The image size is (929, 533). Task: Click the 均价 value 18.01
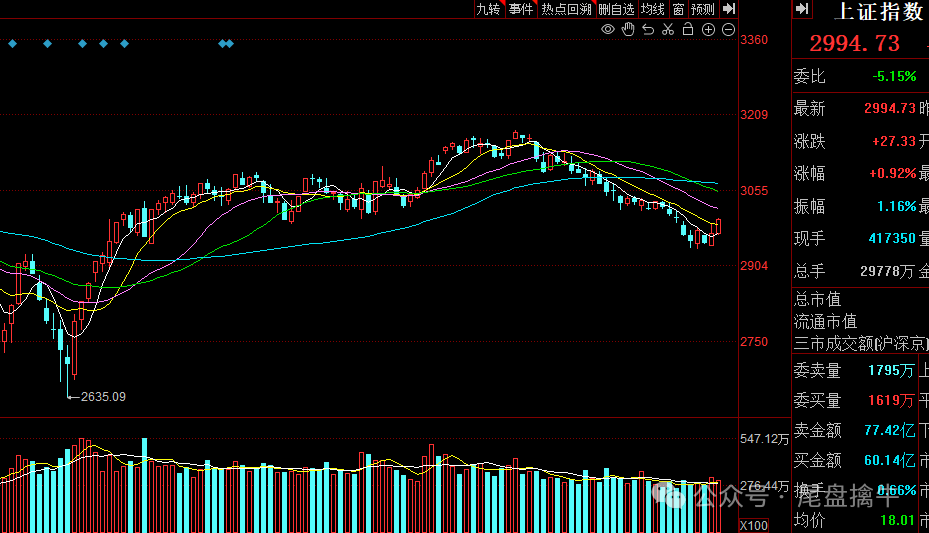click(898, 521)
